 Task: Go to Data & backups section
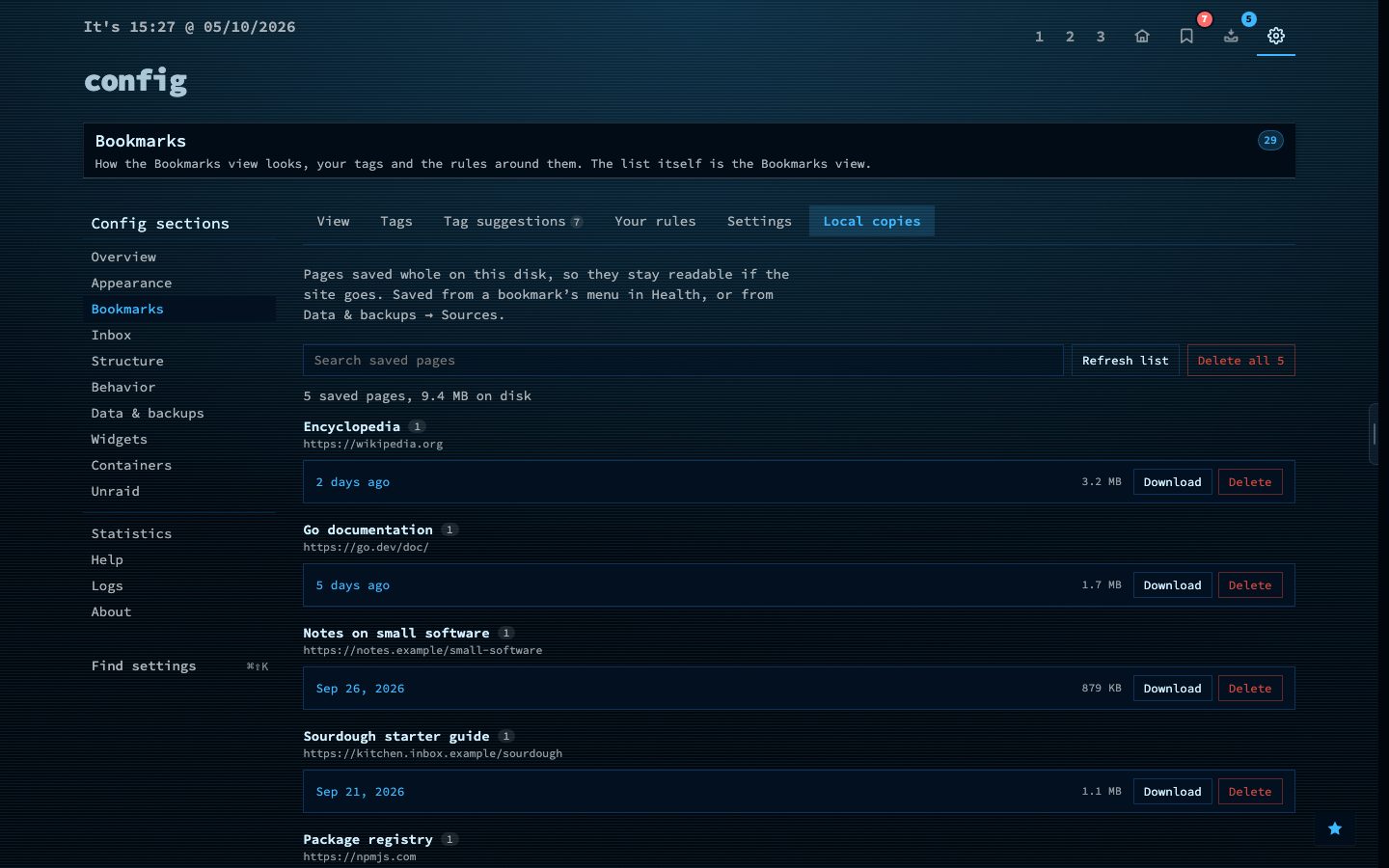[x=179, y=413]
